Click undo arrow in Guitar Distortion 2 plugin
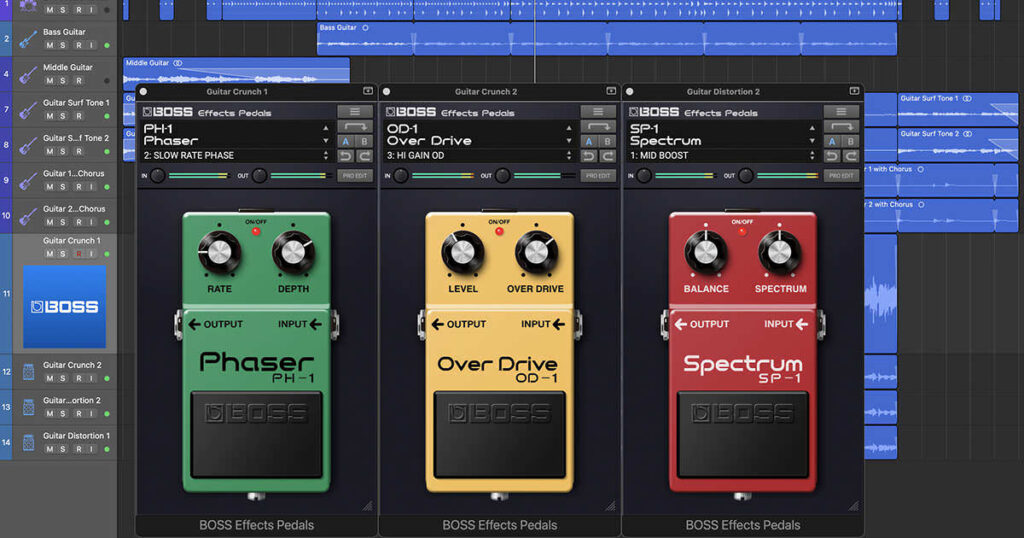The image size is (1024, 538). pos(832,155)
